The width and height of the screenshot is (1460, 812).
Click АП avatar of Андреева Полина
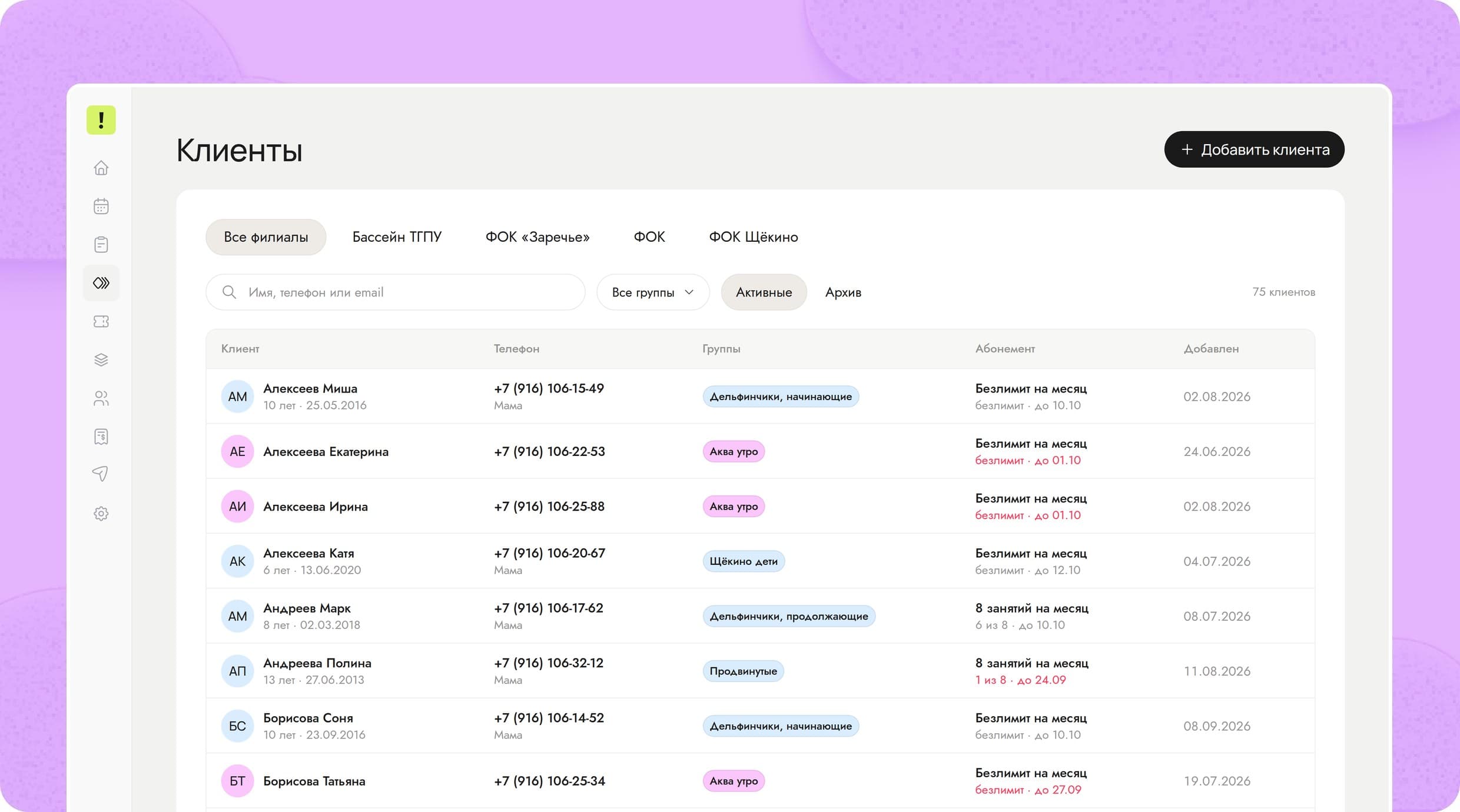click(x=237, y=671)
